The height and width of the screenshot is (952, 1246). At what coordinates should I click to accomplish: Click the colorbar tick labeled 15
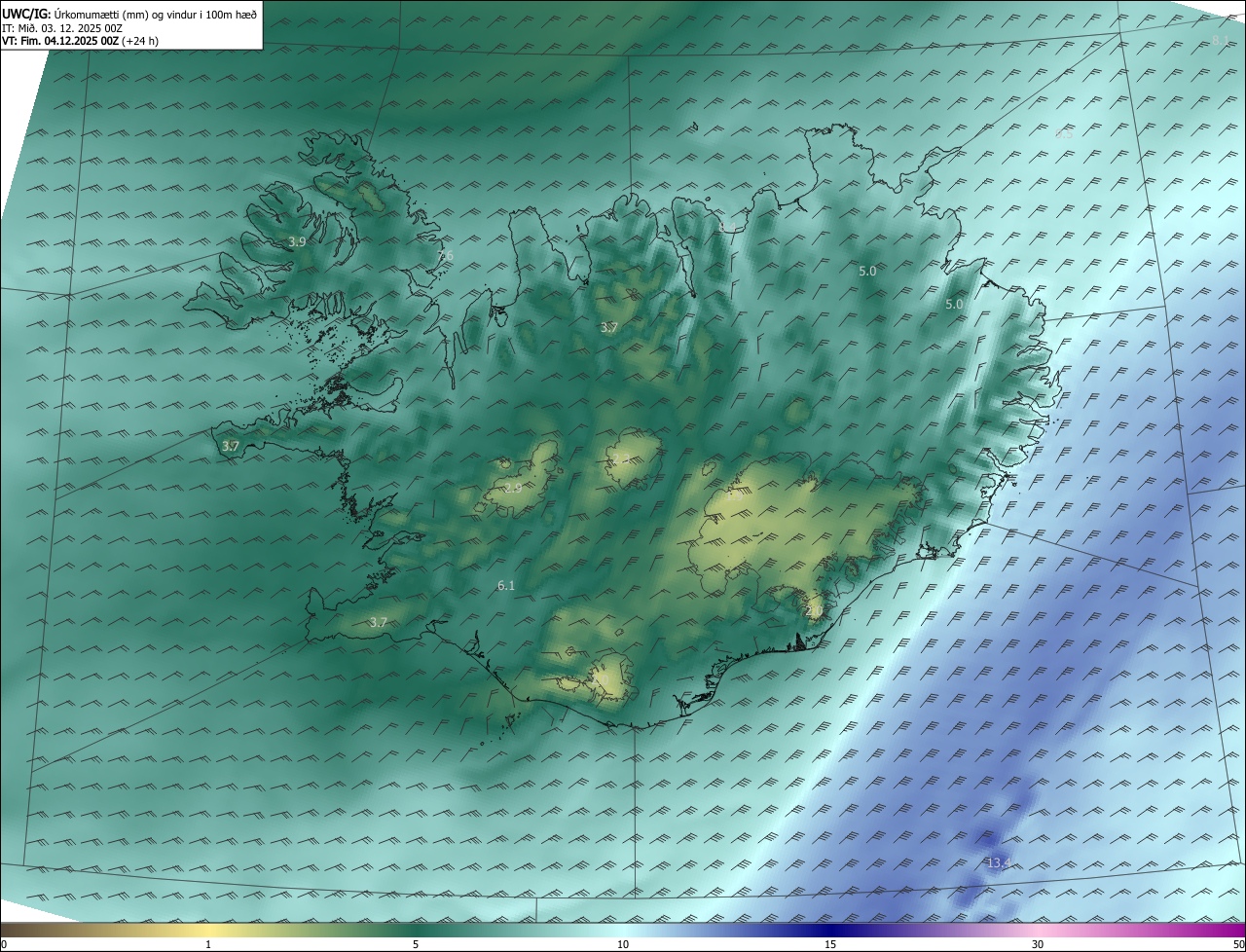[830, 944]
